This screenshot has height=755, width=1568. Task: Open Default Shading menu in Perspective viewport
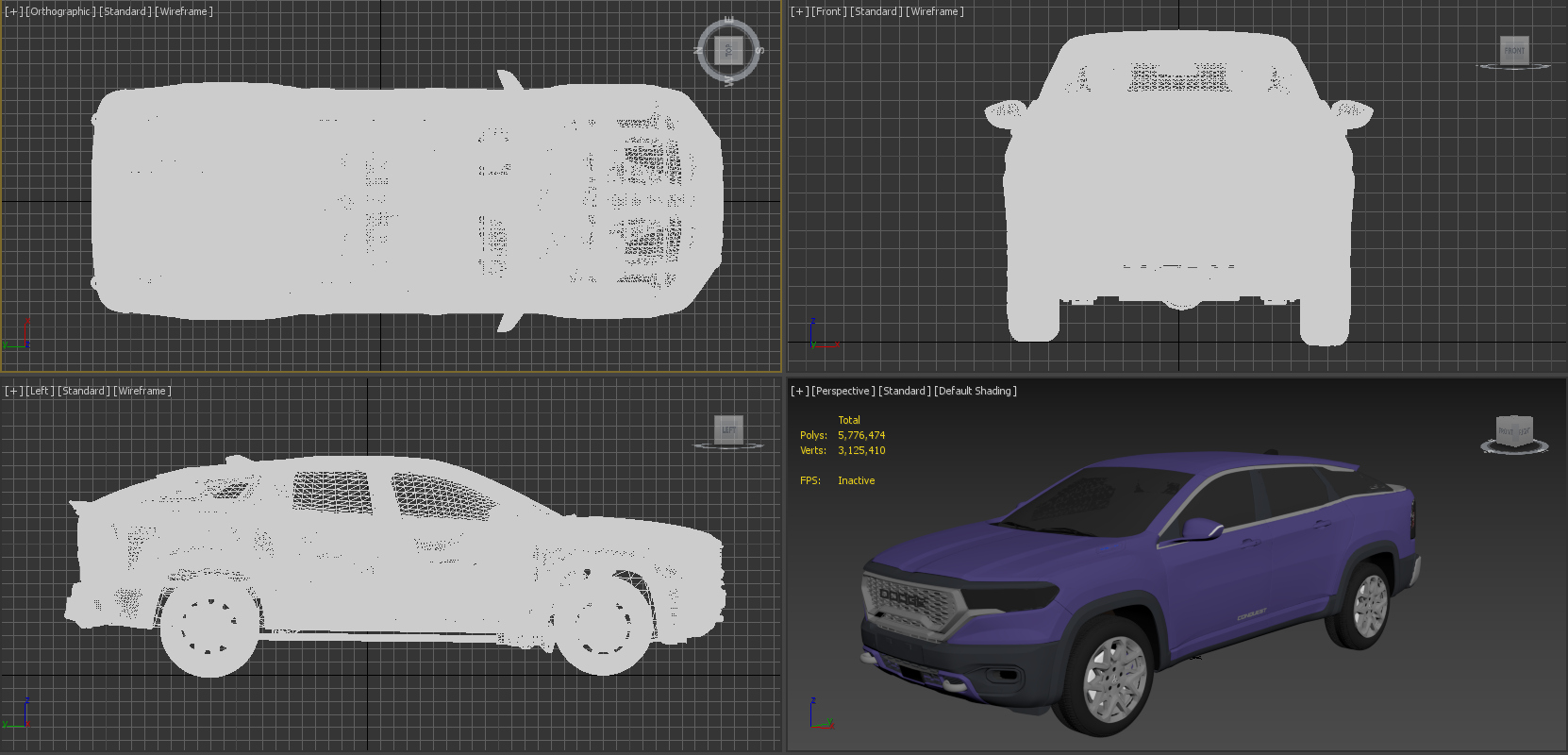pos(976,391)
